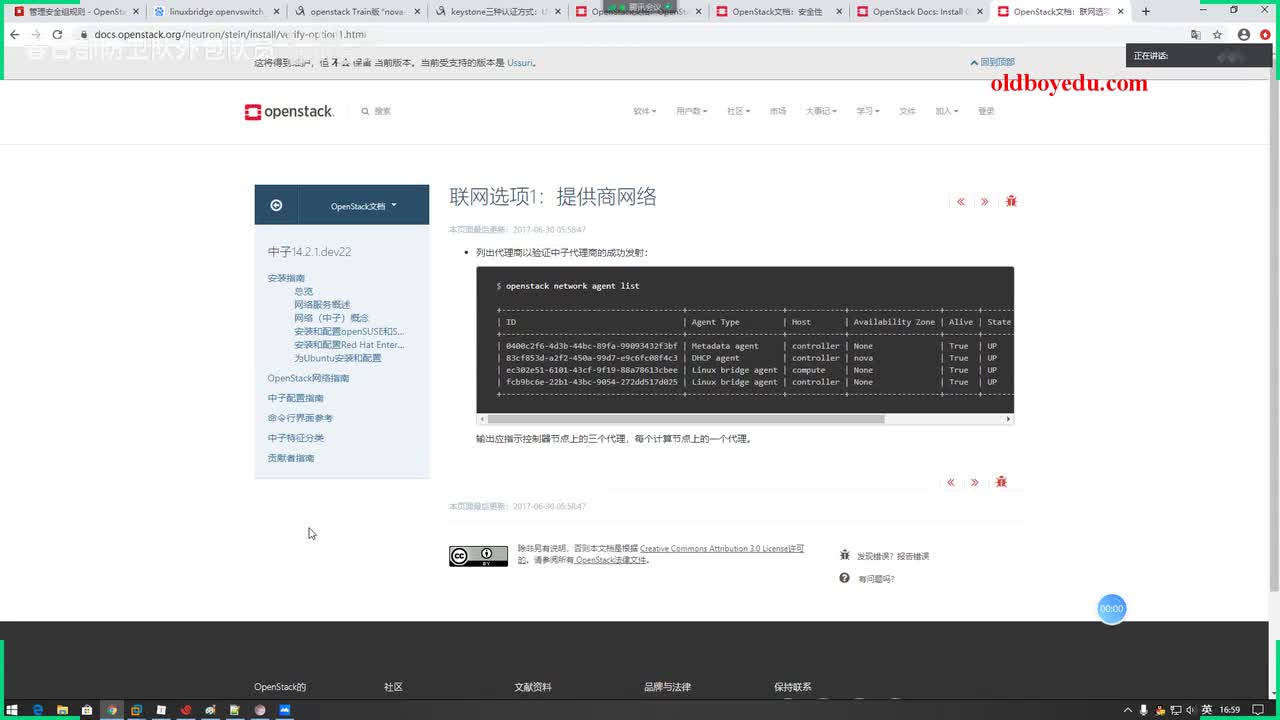Open File Explorer from the taskbar
Image resolution: width=1280 pixels, height=720 pixels.
coord(62,710)
